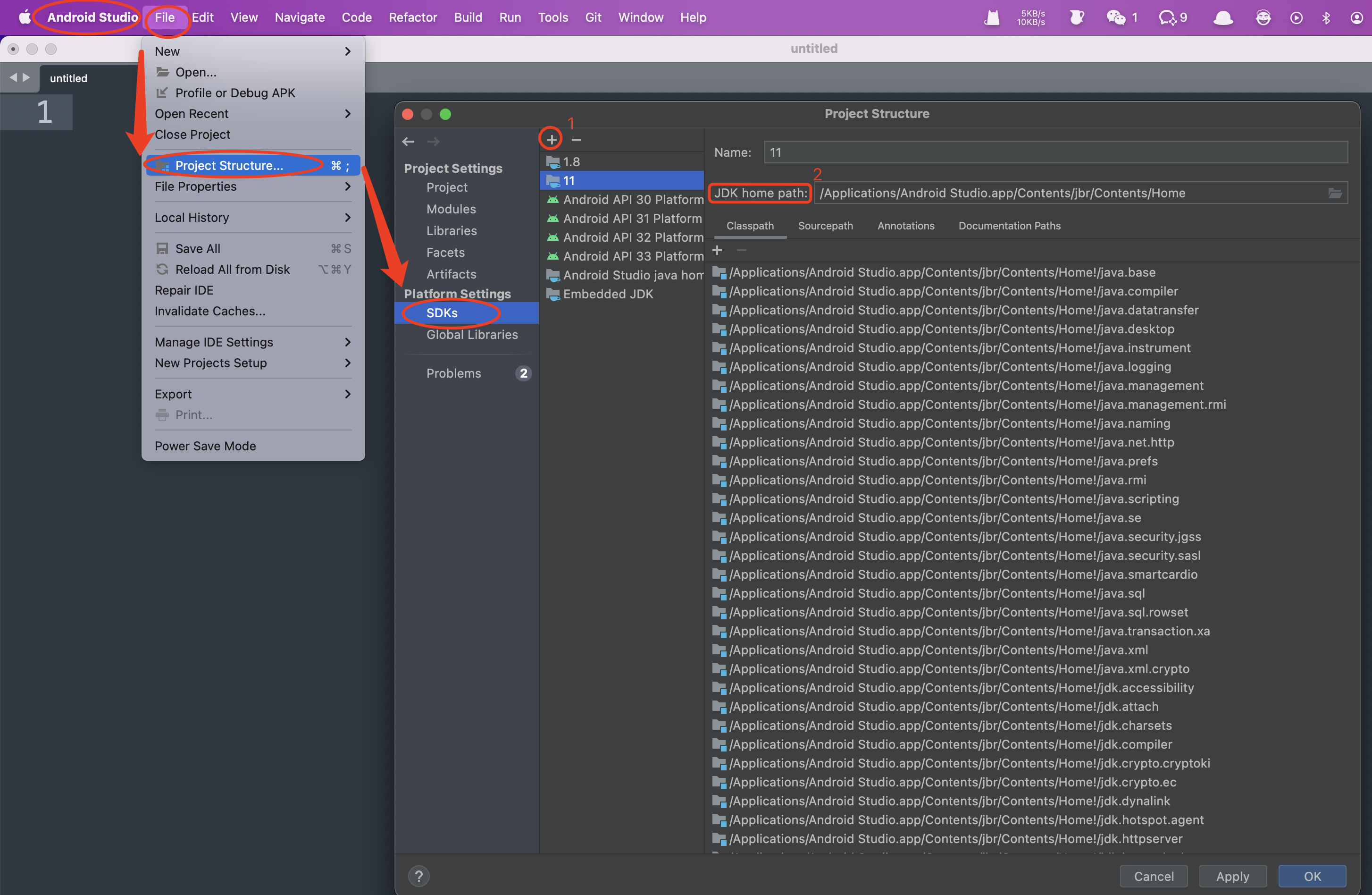Expand the Export submenu
Viewport: 1372px width, 895px height.
[252, 394]
